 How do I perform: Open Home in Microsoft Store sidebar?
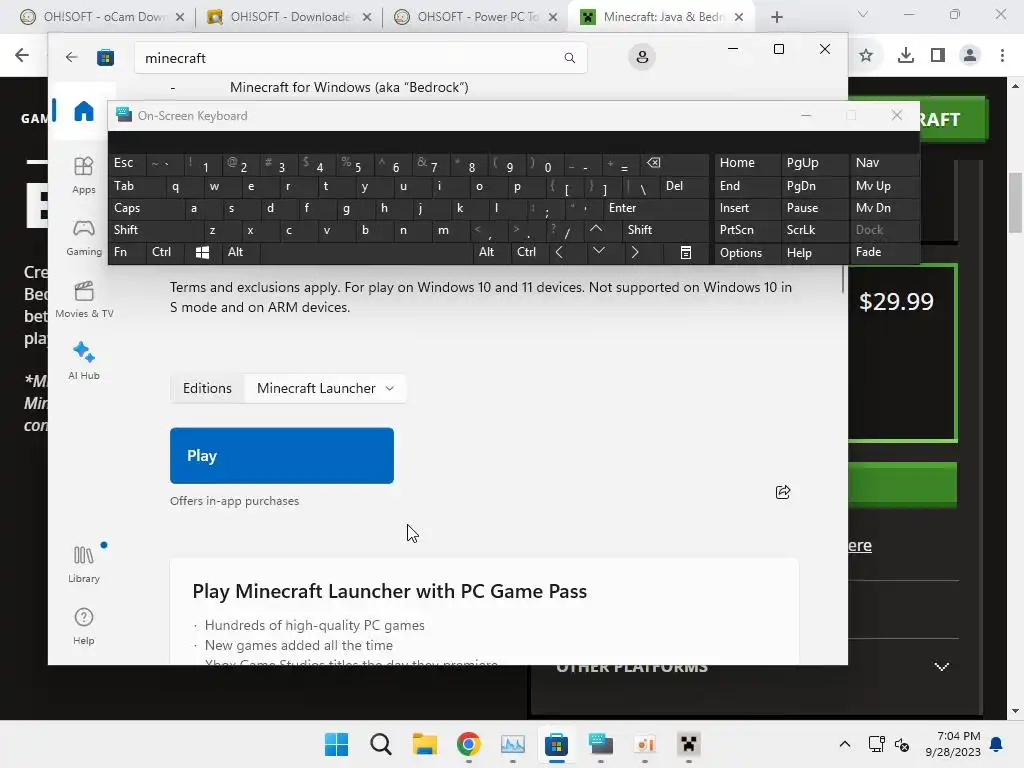click(84, 111)
